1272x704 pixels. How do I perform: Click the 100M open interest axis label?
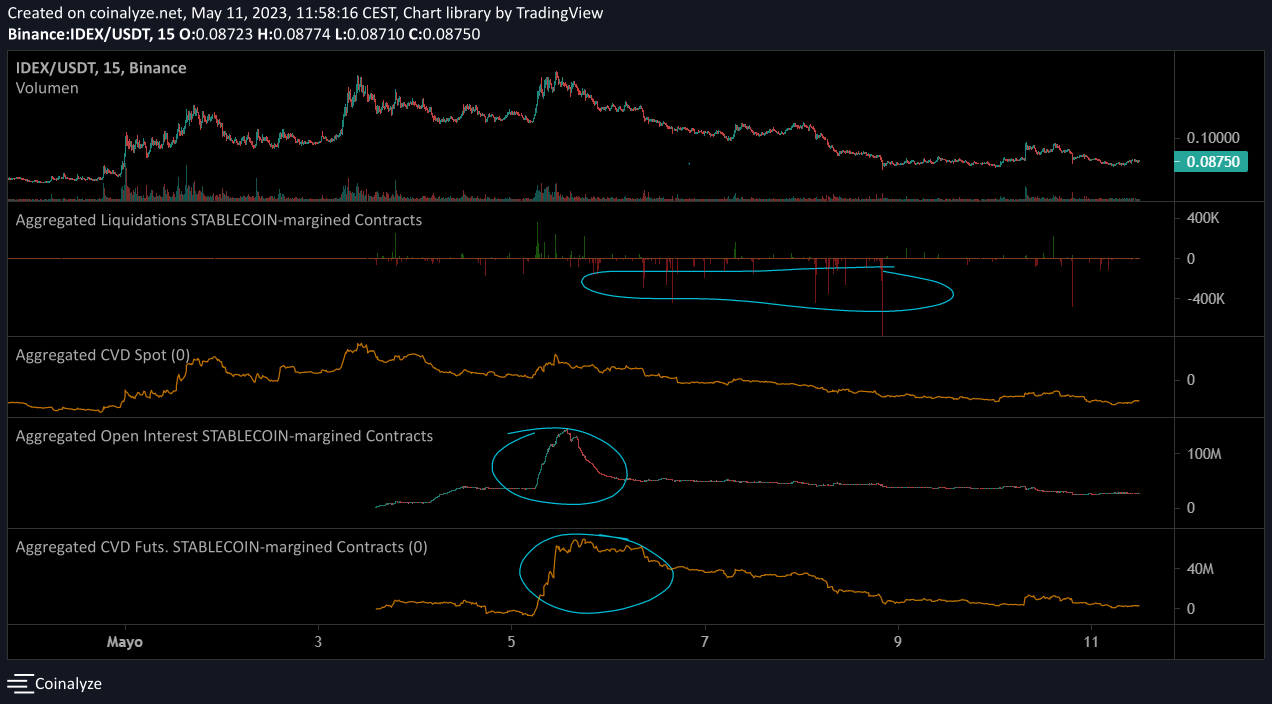1205,454
